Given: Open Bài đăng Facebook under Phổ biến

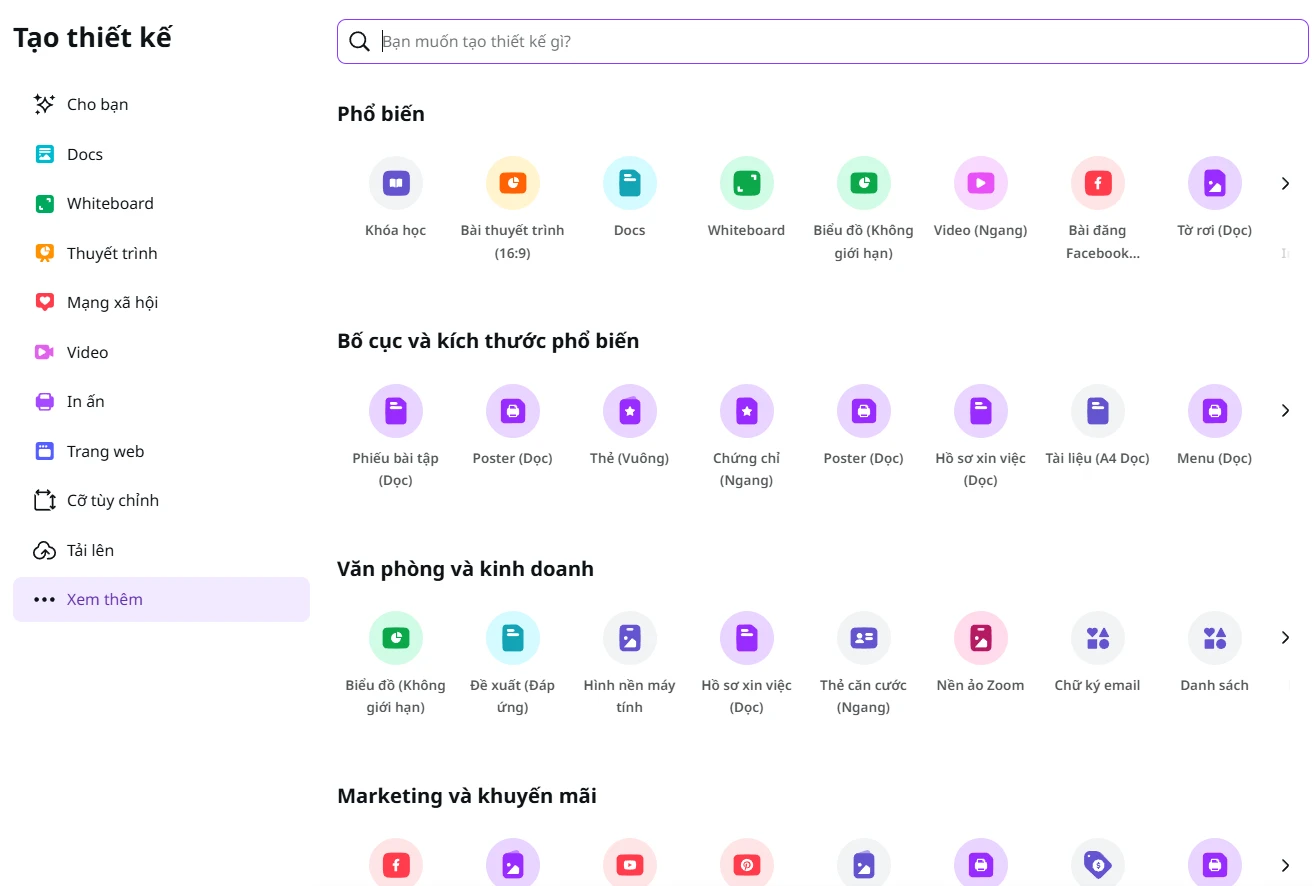Looking at the screenshot, I should [x=1098, y=183].
